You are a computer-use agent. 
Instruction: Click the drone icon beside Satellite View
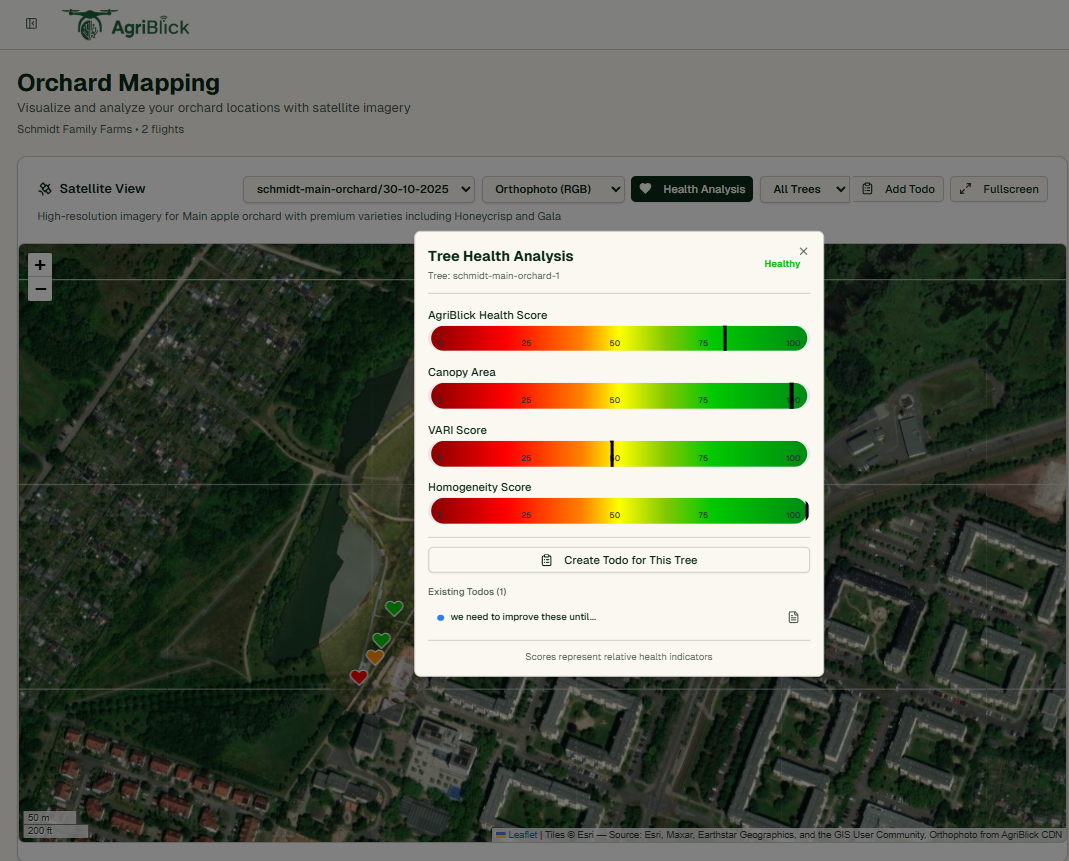pos(44,188)
